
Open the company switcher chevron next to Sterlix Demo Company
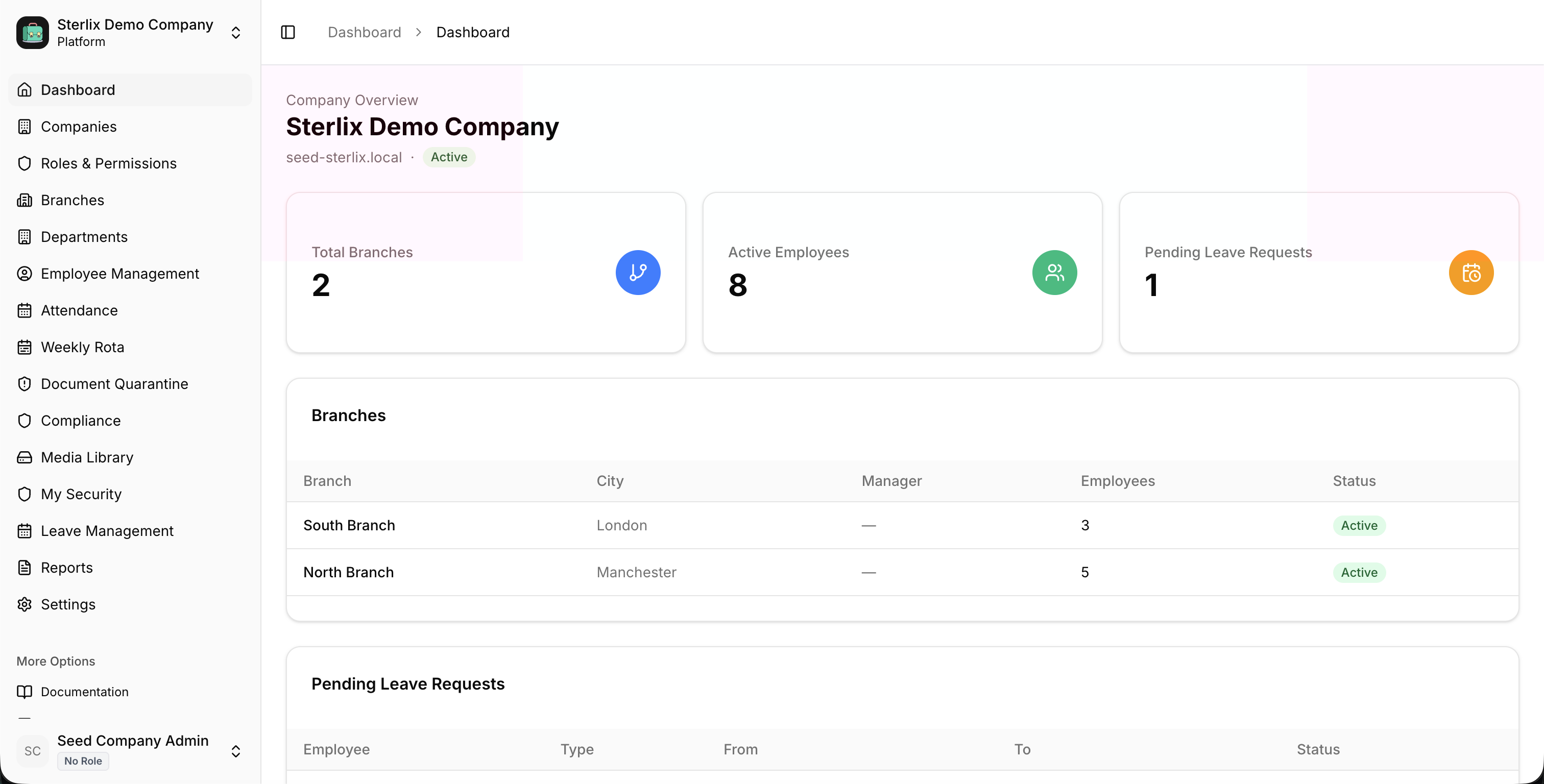click(x=236, y=32)
